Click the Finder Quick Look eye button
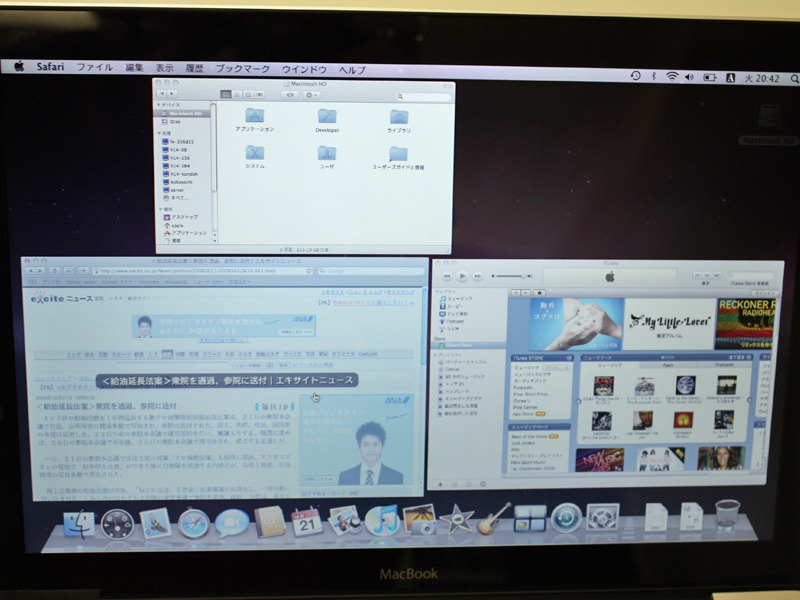Image resolution: width=800 pixels, height=600 pixels. [x=290, y=95]
